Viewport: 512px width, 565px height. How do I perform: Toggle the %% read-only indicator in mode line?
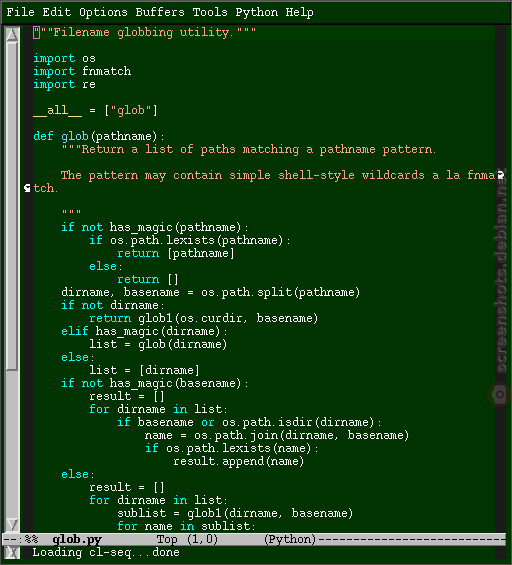pyautogui.click(x=32, y=539)
